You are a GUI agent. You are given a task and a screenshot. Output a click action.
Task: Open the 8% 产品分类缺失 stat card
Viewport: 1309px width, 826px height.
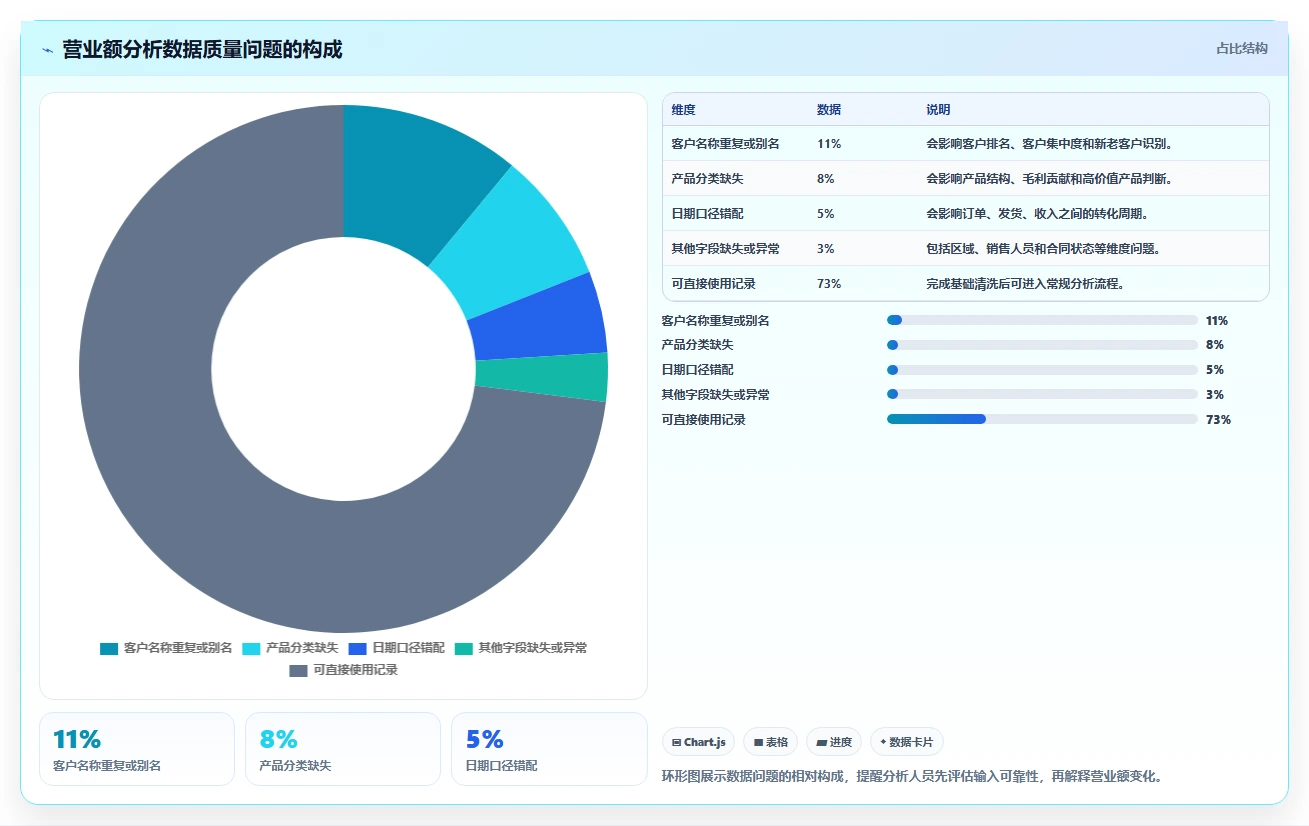point(343,749)
